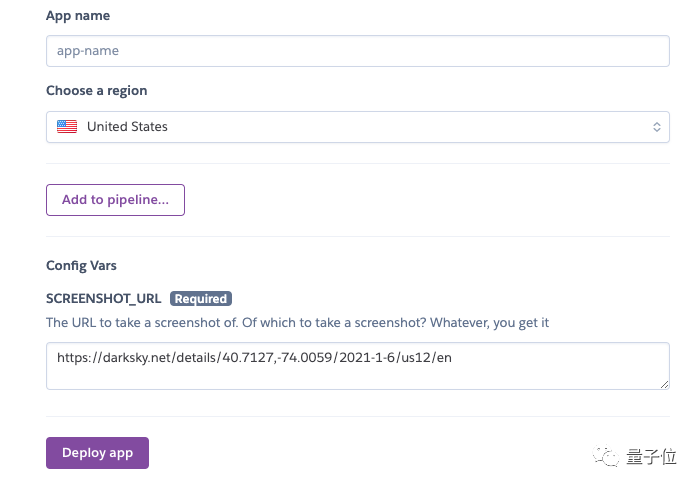Screen dimensions: 699x487
Task: Open the United States region dropdown
Action: point(357,127)
